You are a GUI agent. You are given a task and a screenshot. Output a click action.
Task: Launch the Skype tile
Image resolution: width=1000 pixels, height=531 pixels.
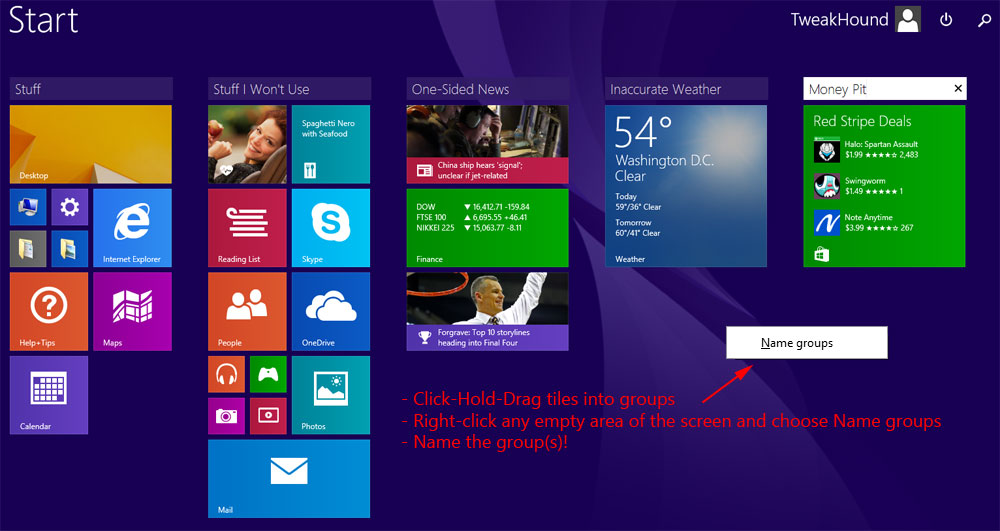tap(331, 228)
